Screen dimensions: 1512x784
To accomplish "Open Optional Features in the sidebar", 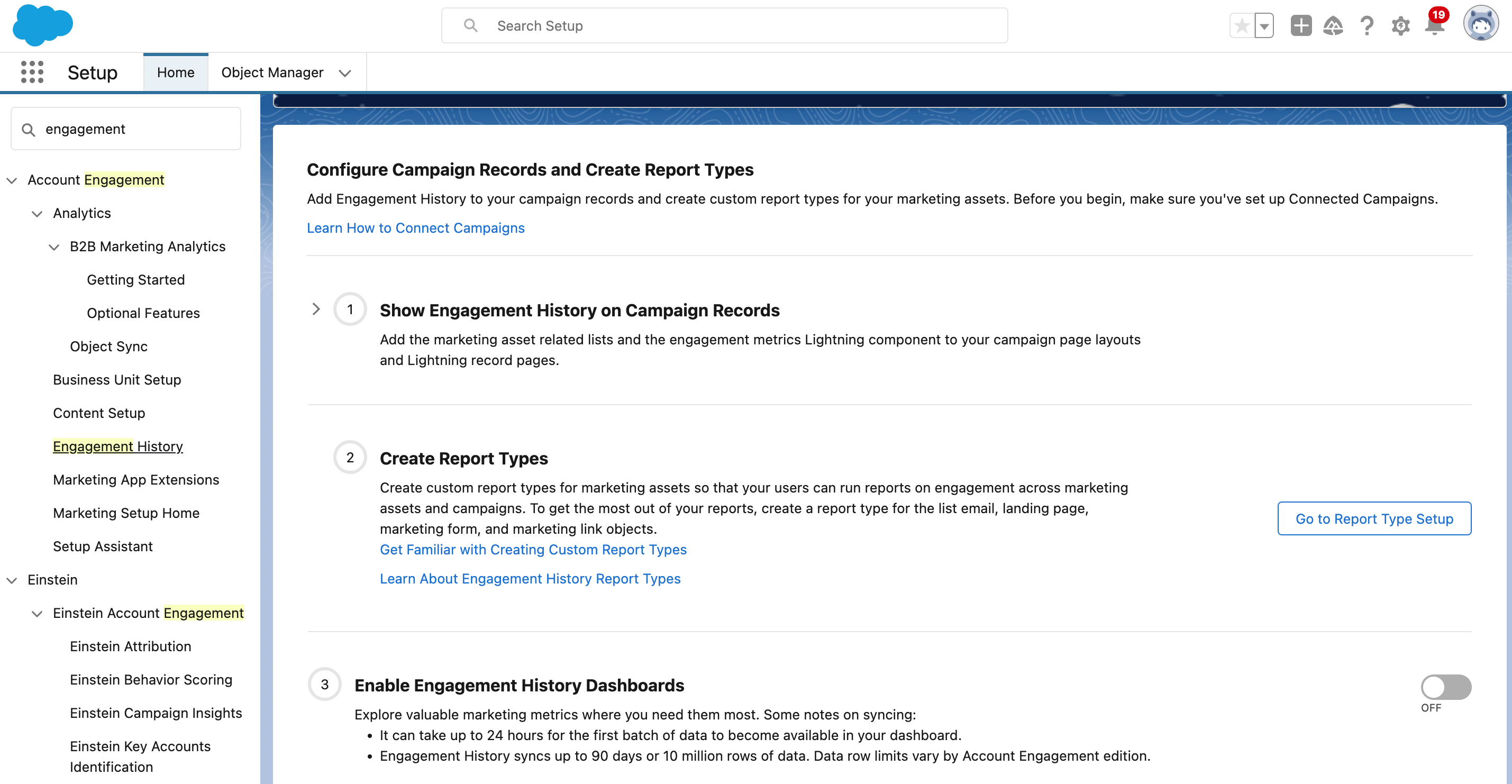I will click(143, 313).
